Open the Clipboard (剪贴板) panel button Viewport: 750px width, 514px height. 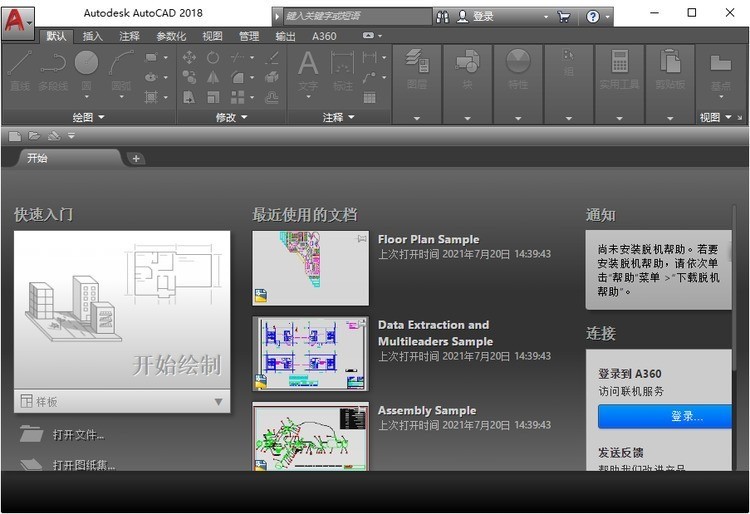click(670, 69)
